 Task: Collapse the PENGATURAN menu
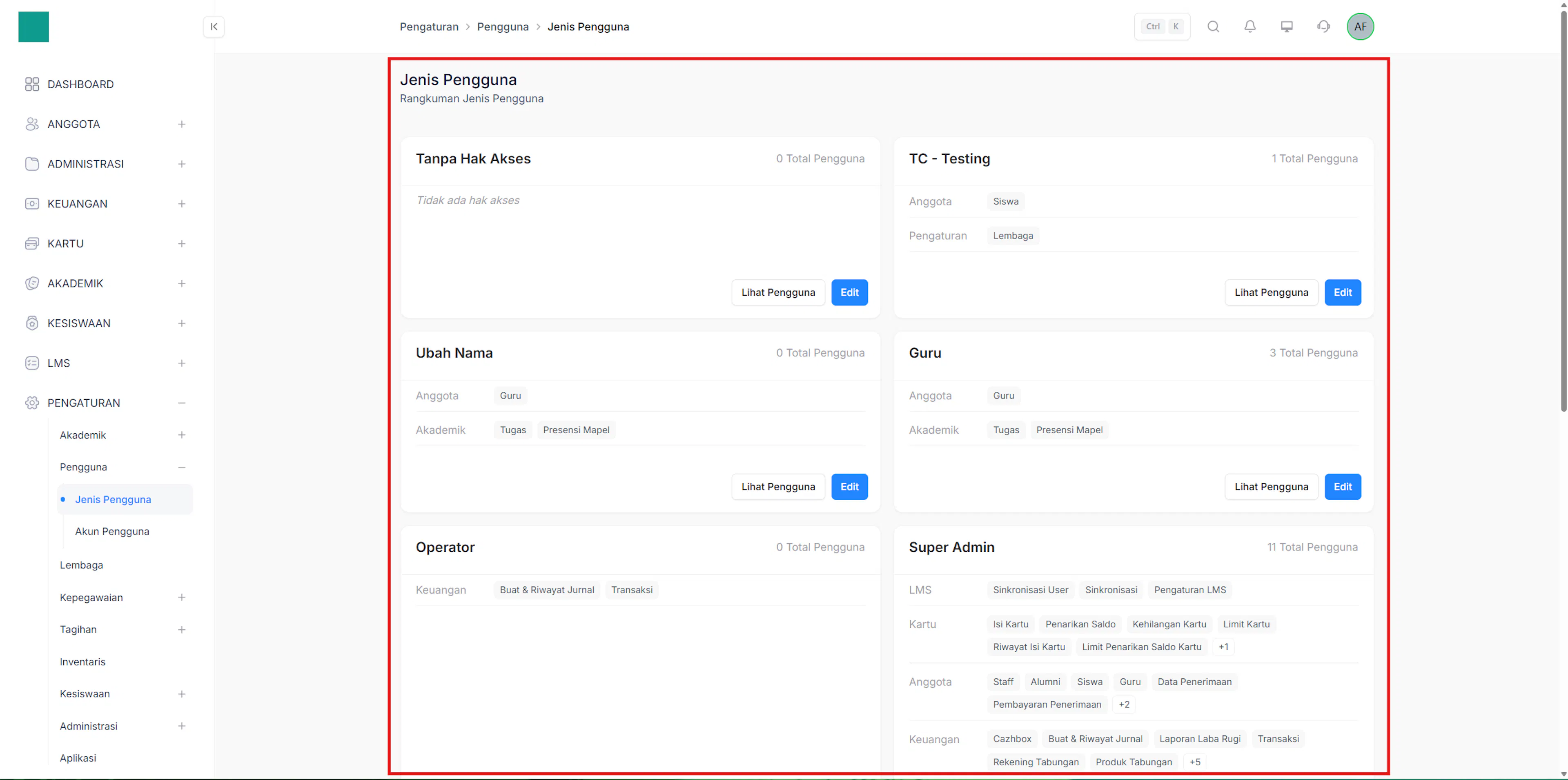(x=181, y=403)
